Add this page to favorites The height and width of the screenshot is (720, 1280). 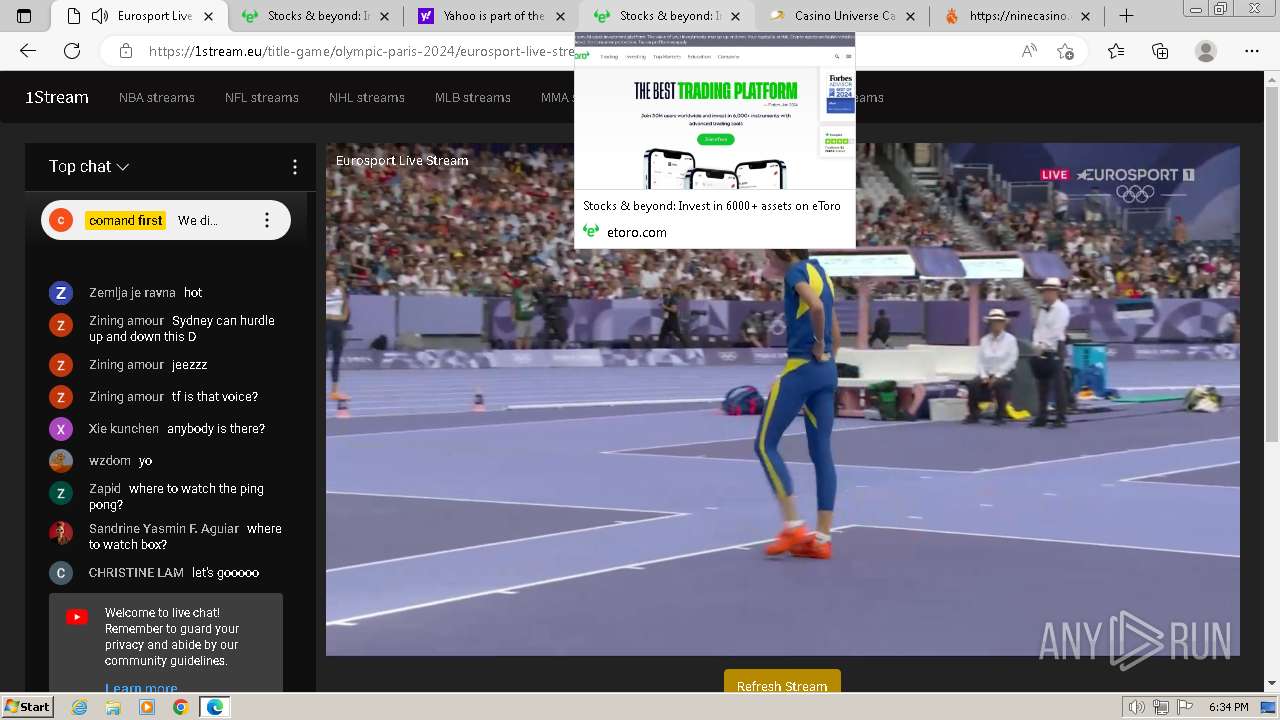(x=1065, y=51)
